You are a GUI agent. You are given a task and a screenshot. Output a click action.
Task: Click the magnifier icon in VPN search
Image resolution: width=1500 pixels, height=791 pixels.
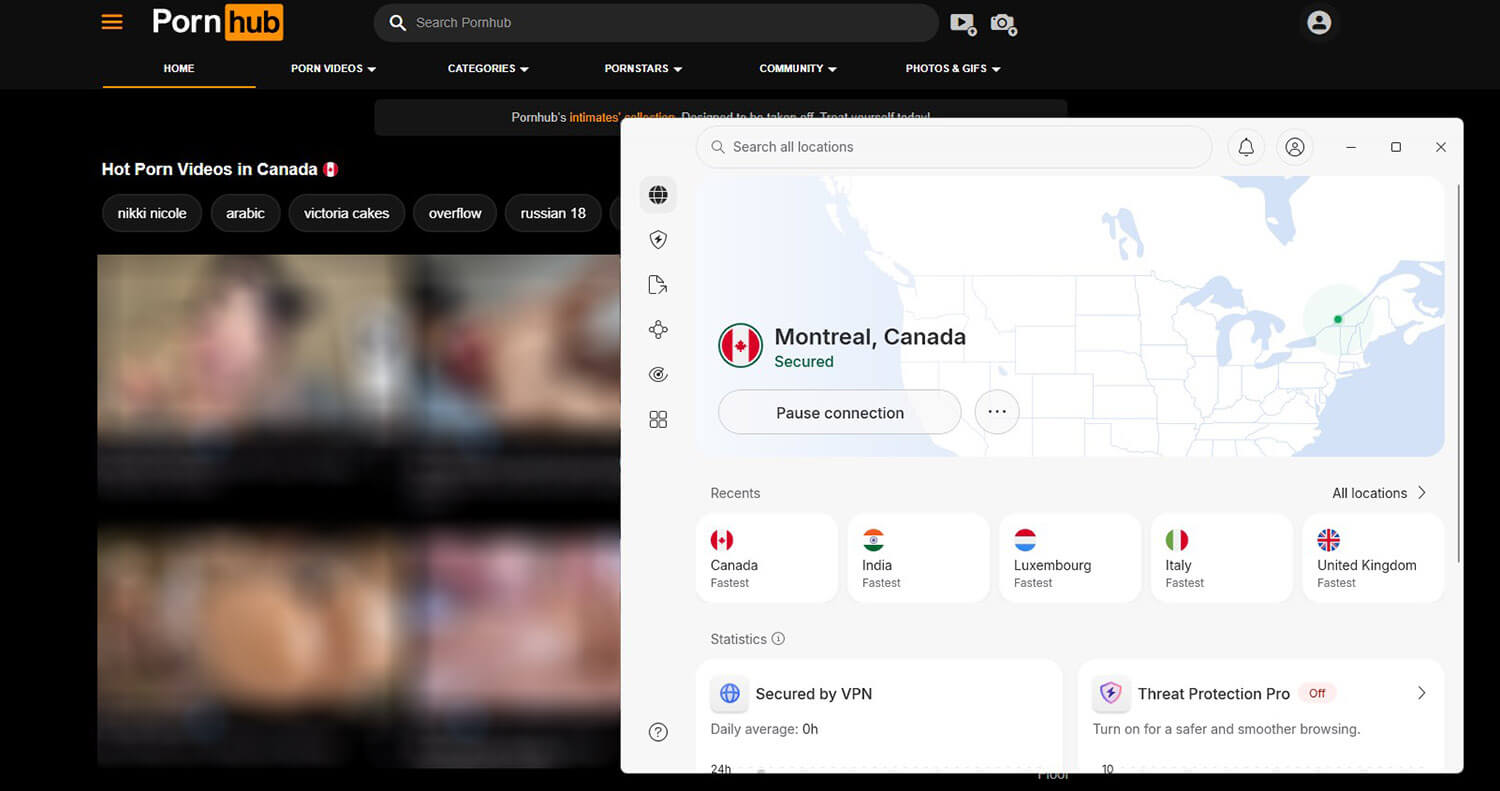pyautogui.click(x=718, y=147)
